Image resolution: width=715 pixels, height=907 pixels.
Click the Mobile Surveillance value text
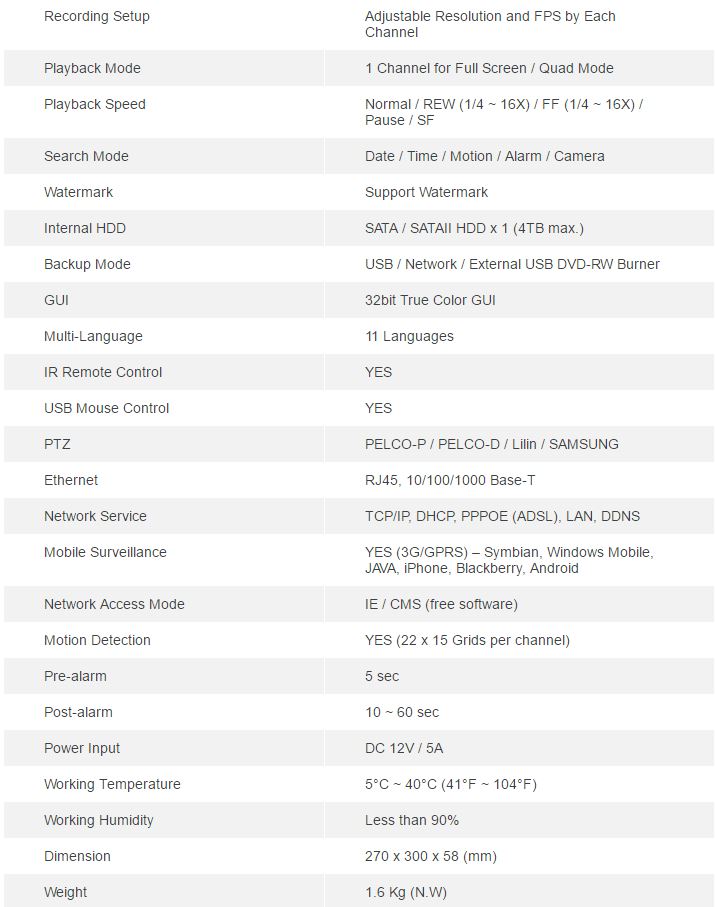pos(509,560)
